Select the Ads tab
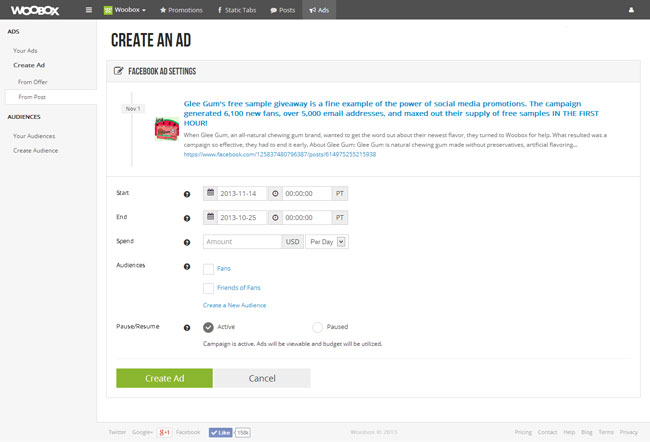The height and width of the screenshot is (442, 650). point(319,10)
